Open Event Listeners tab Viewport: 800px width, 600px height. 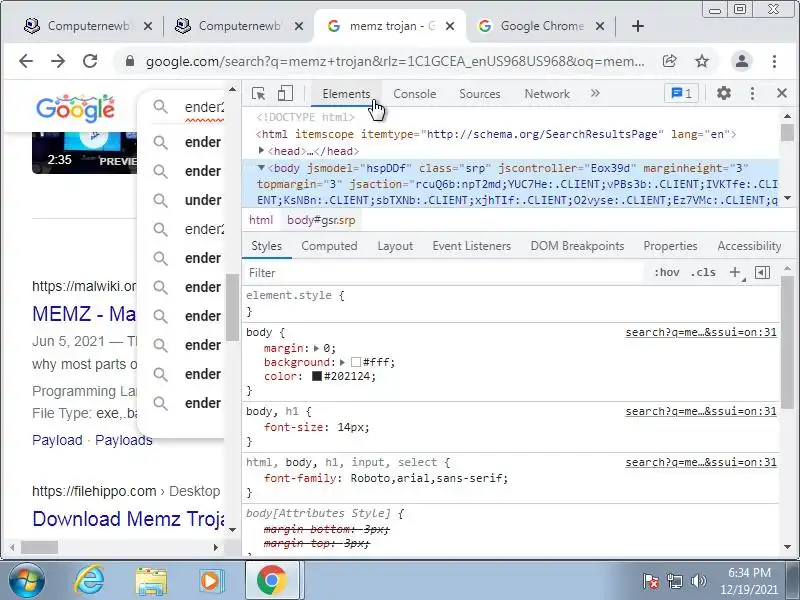[471, 246]
